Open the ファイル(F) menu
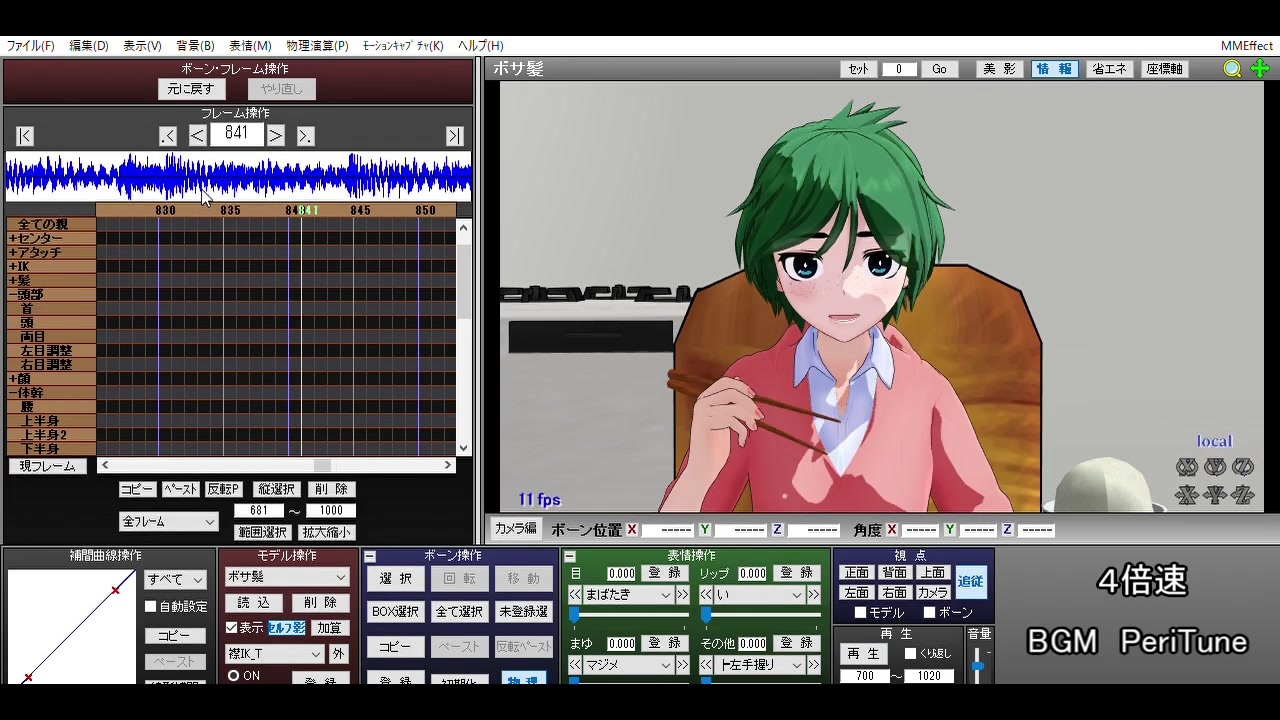This screenshot has height=720, width=1280. pos(31,46)
